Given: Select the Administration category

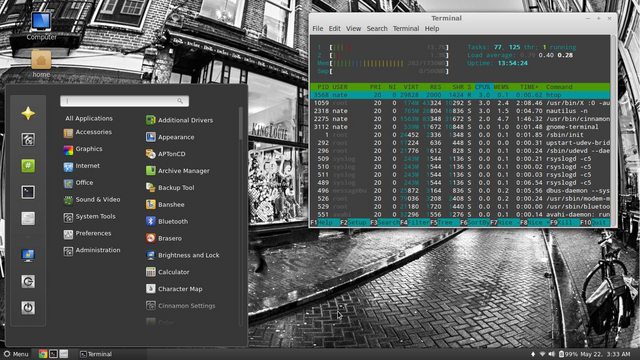Looking at the screenshot, I should [92, 250].
